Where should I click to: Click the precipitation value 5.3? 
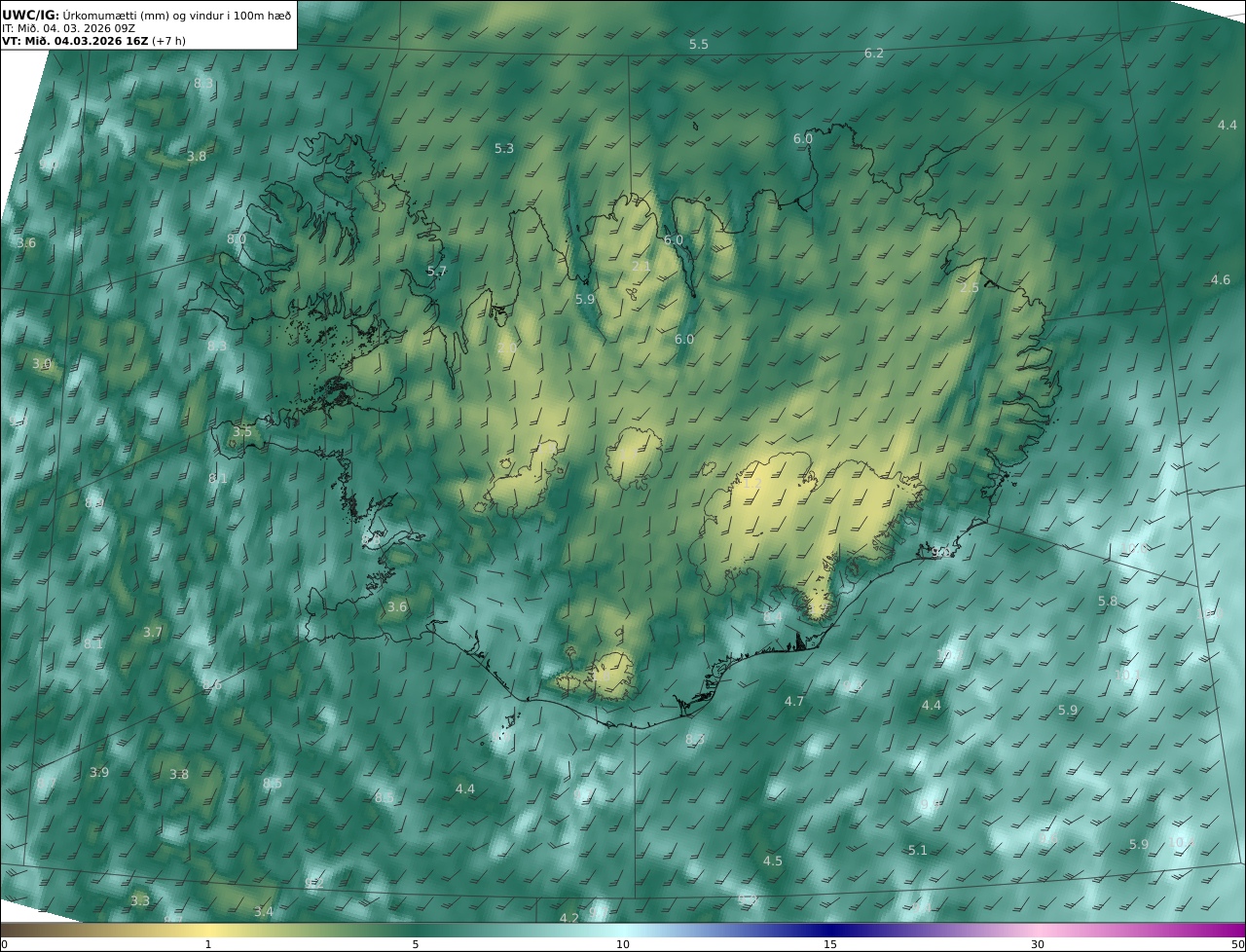[504, 149]
